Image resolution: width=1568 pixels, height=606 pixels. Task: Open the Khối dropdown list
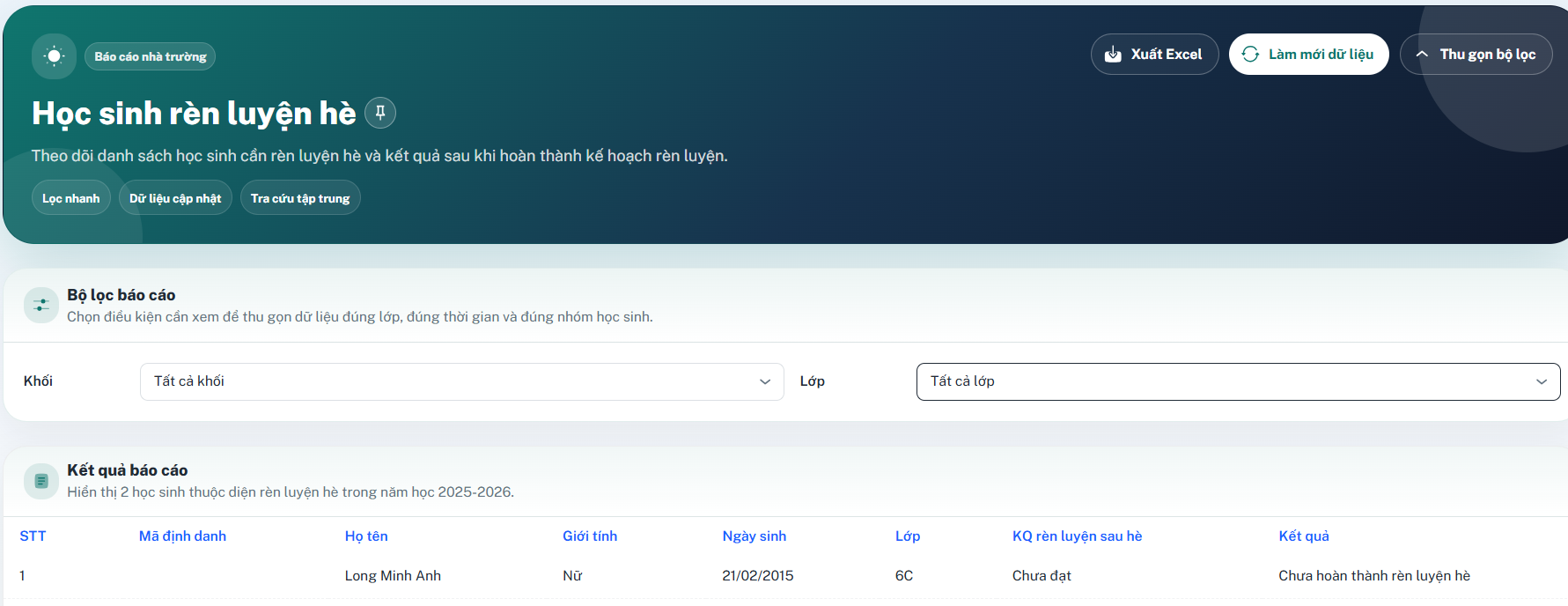tap(461, 381)
